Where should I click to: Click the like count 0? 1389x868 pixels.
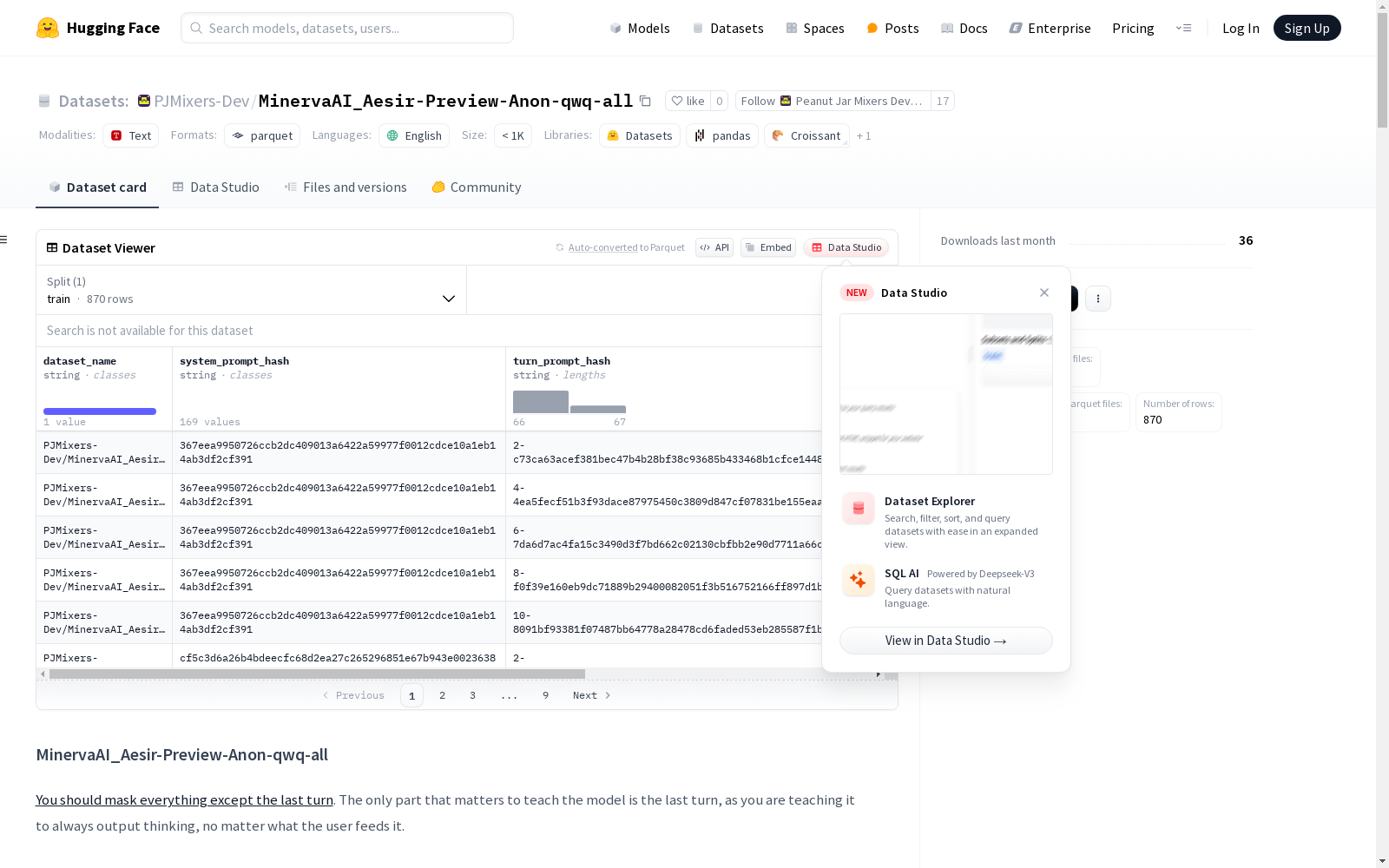coord(720,101)
